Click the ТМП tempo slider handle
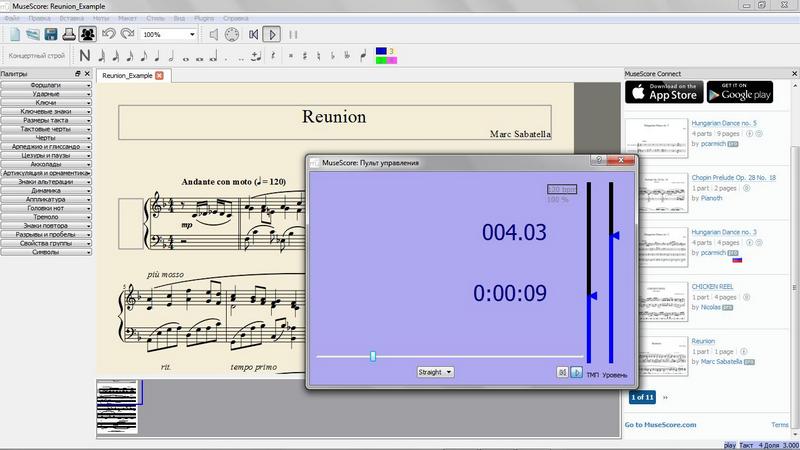Screen dimensions: 800x450 coord(592,296)
